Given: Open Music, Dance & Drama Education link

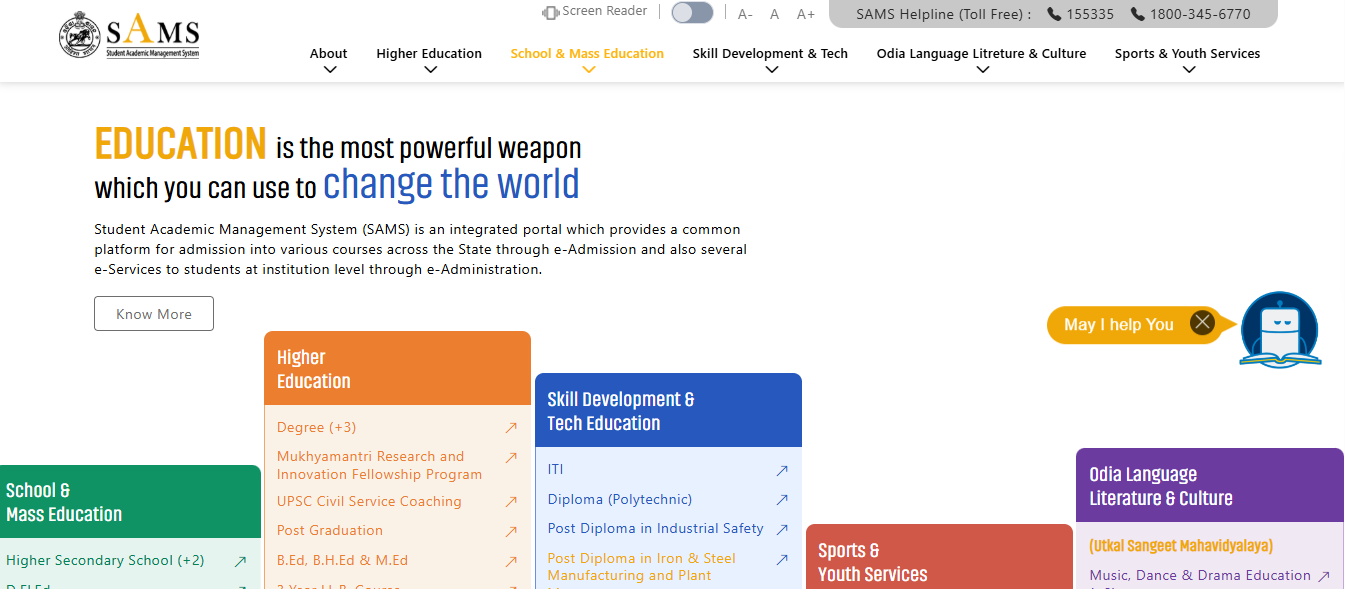Looking at the screenshot, I should point(1200,576).
